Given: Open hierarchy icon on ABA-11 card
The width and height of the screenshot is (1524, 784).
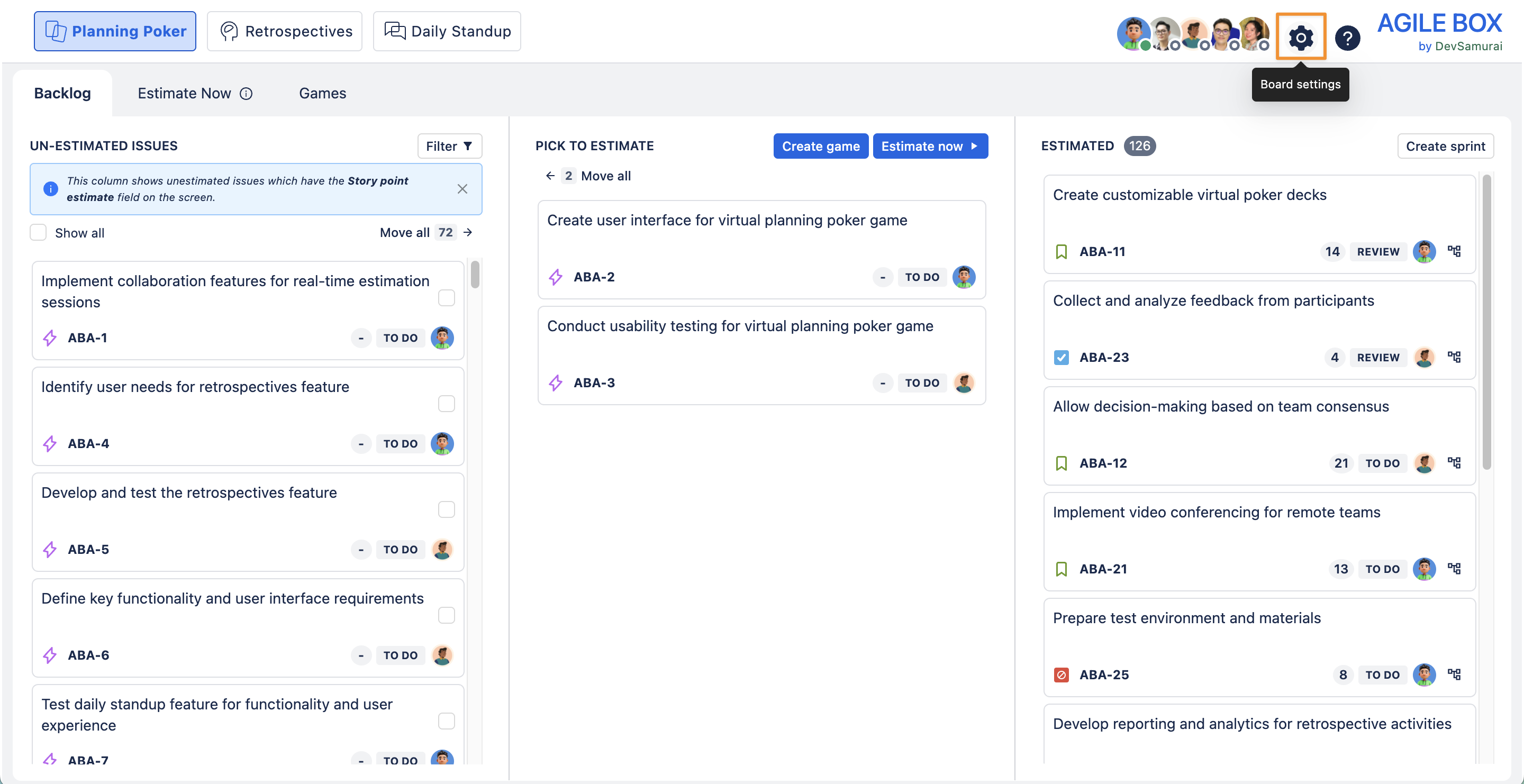Looking at the screenshot, I should click(1454, 251).
